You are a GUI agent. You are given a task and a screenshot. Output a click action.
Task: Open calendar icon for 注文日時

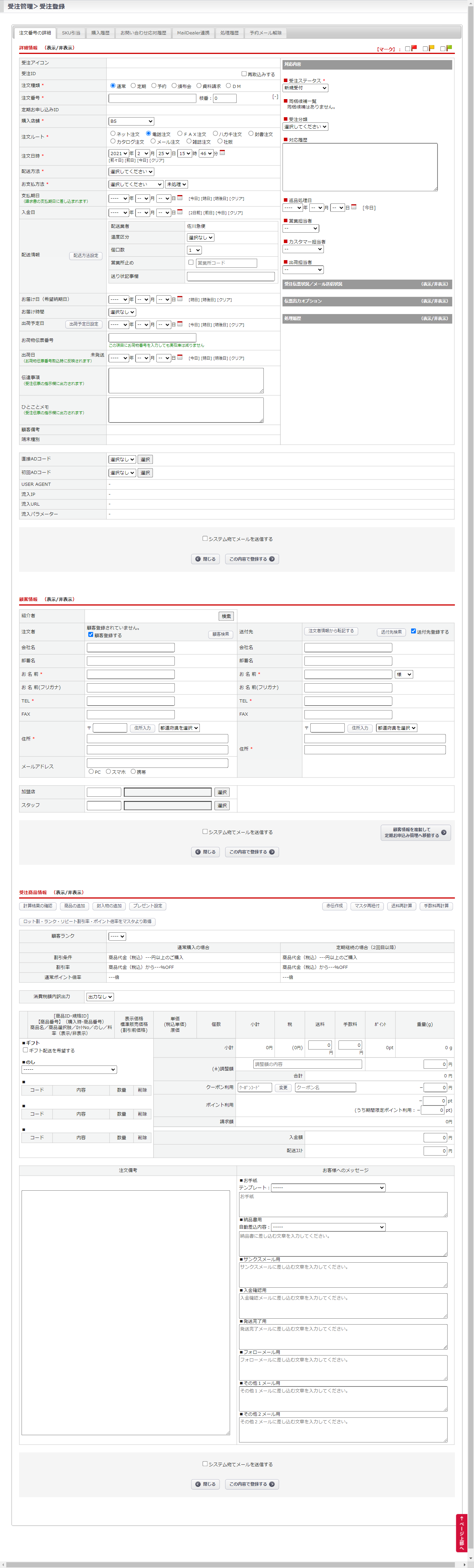coord(222,153)
